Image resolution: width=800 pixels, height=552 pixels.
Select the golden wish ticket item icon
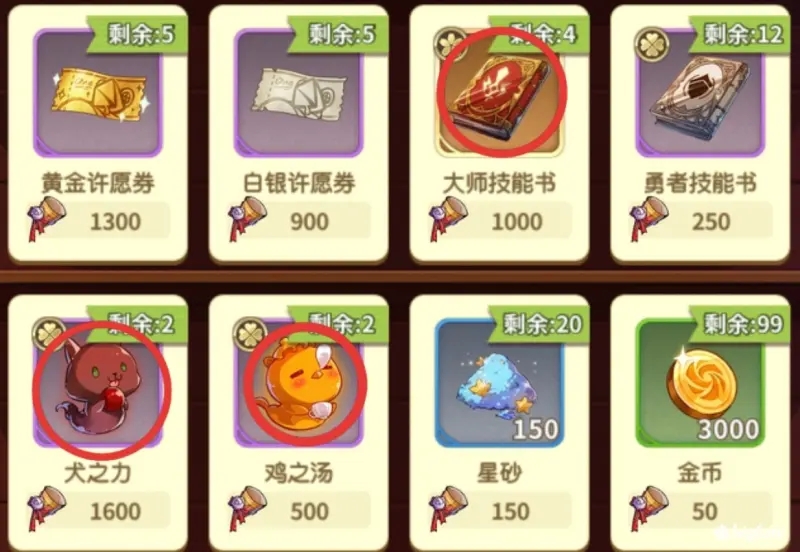pyautogui.click(x=98, y=93)
